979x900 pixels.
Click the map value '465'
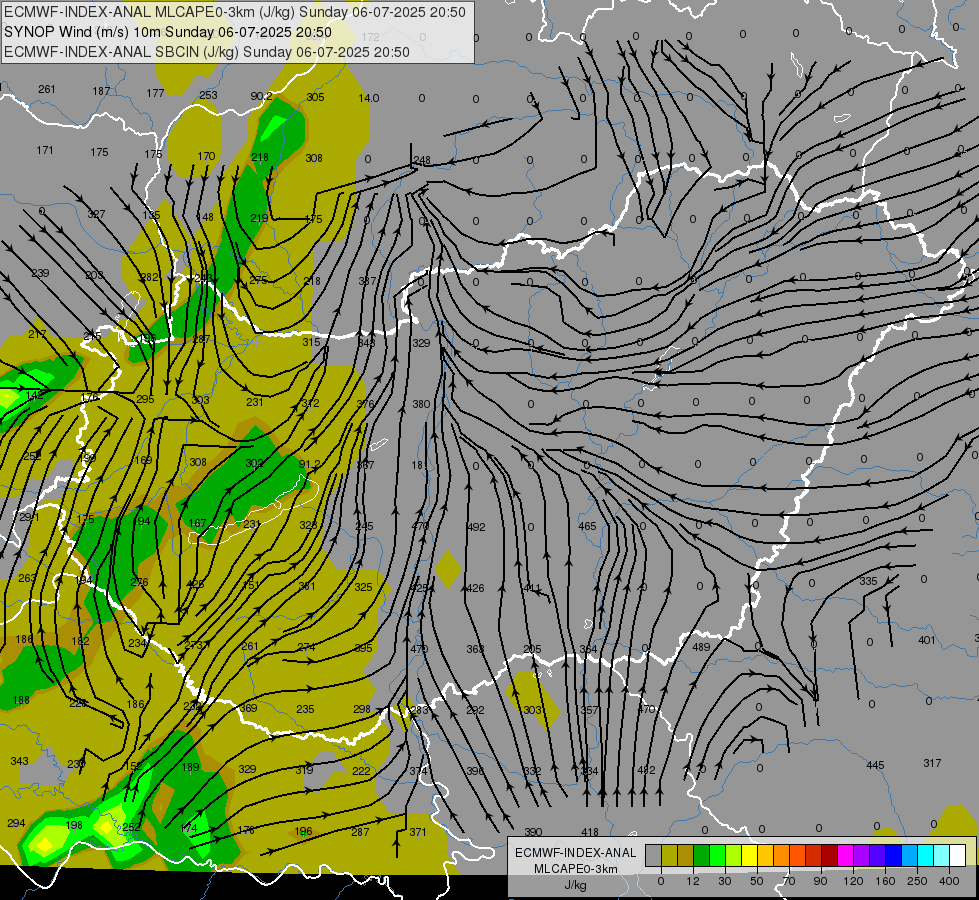587,527
